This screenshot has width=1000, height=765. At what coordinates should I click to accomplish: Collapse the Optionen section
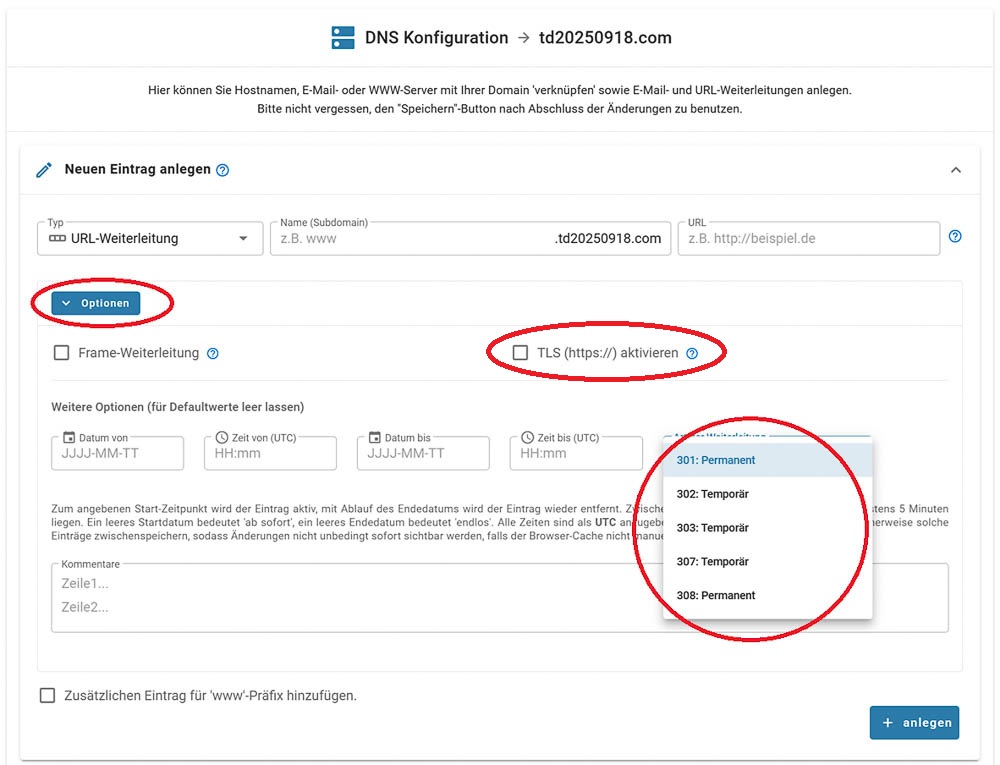[x=97, y=303]
